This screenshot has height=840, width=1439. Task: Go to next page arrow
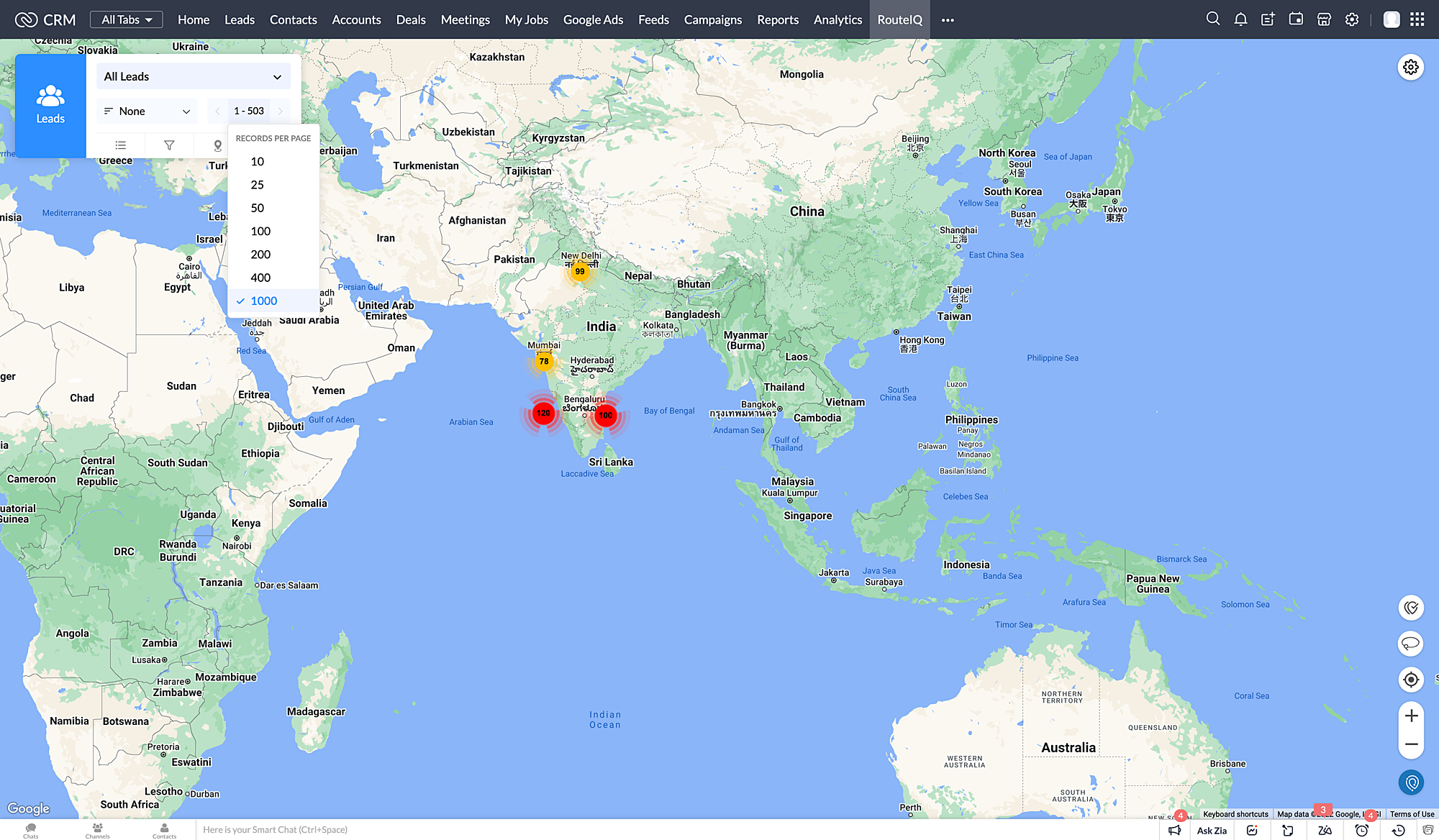pos(281,111)
